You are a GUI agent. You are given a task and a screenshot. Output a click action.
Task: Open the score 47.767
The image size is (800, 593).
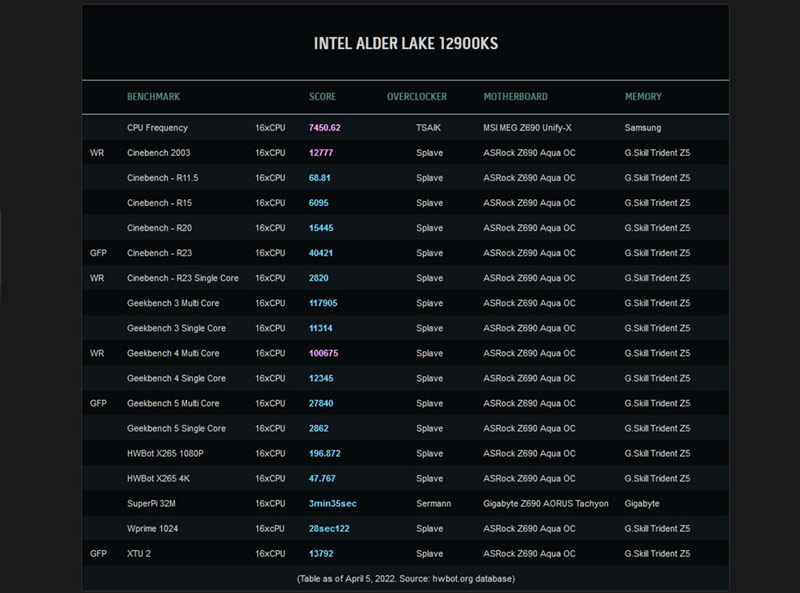[x=322, y=478]
